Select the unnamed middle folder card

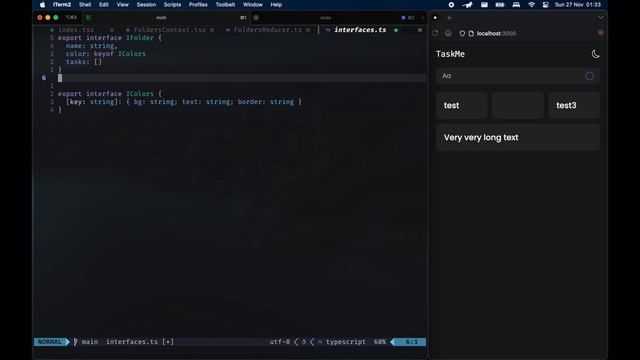pos(518,105)
